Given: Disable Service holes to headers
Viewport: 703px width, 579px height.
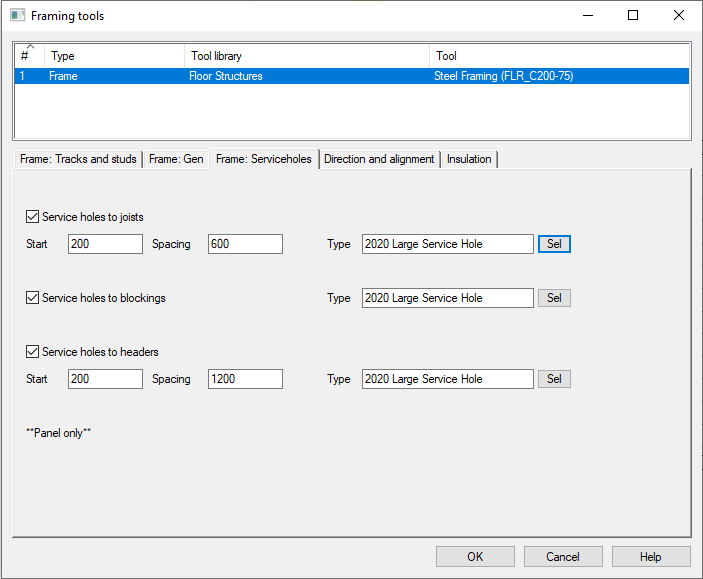Looking at the screenshot, I should tap(33, 352).
